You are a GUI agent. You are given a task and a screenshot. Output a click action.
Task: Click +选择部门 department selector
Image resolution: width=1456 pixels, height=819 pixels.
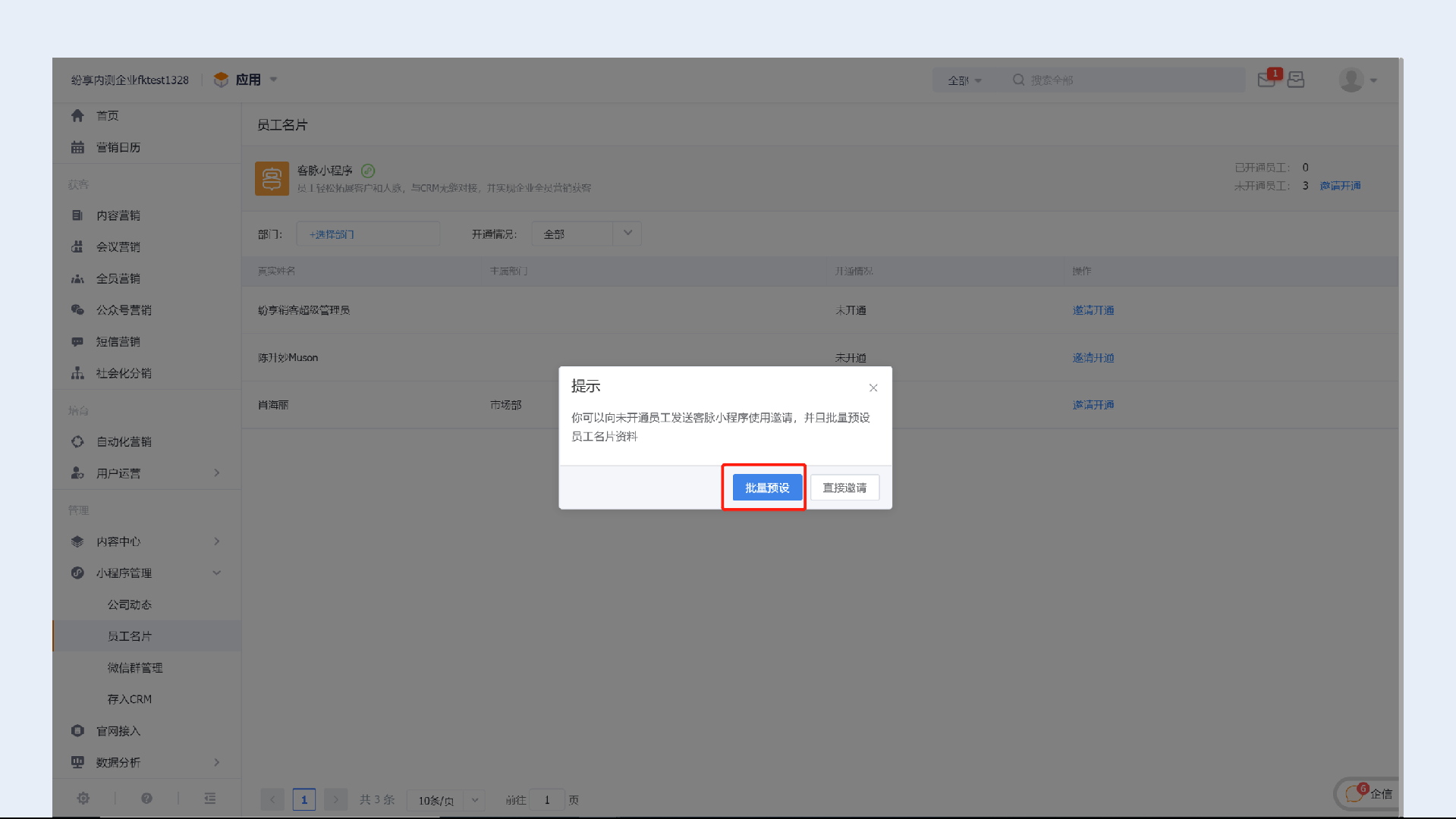pyautogui.click(x=368, y=234)
